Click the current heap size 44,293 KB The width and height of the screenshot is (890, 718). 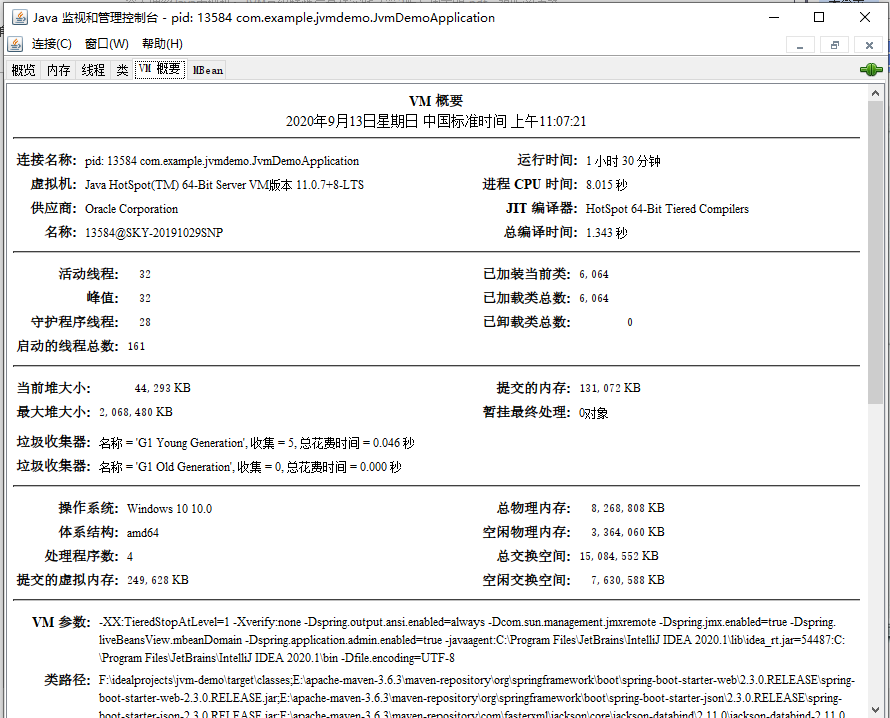162,388
